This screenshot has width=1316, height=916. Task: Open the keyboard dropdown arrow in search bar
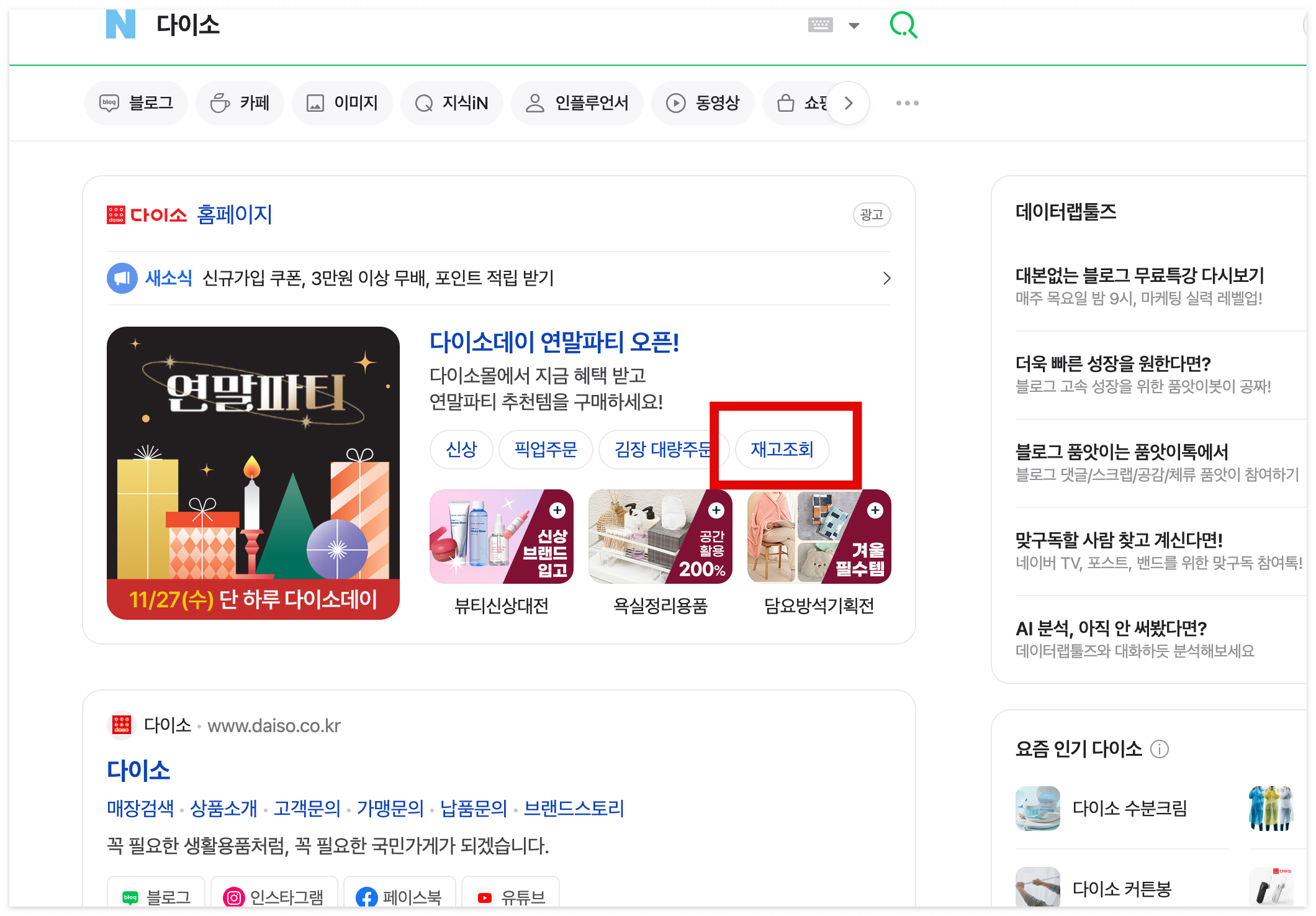pos(855,25)
